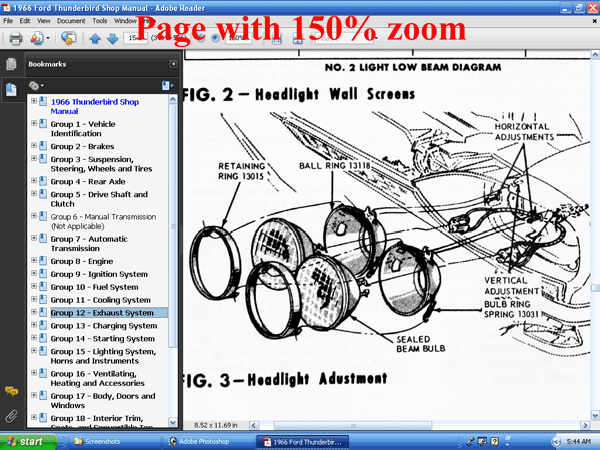Click the bookmark icon for Group 17
The width and height of the screenshot is (600, 450).
pyautogui.click(x=43, y=395)
